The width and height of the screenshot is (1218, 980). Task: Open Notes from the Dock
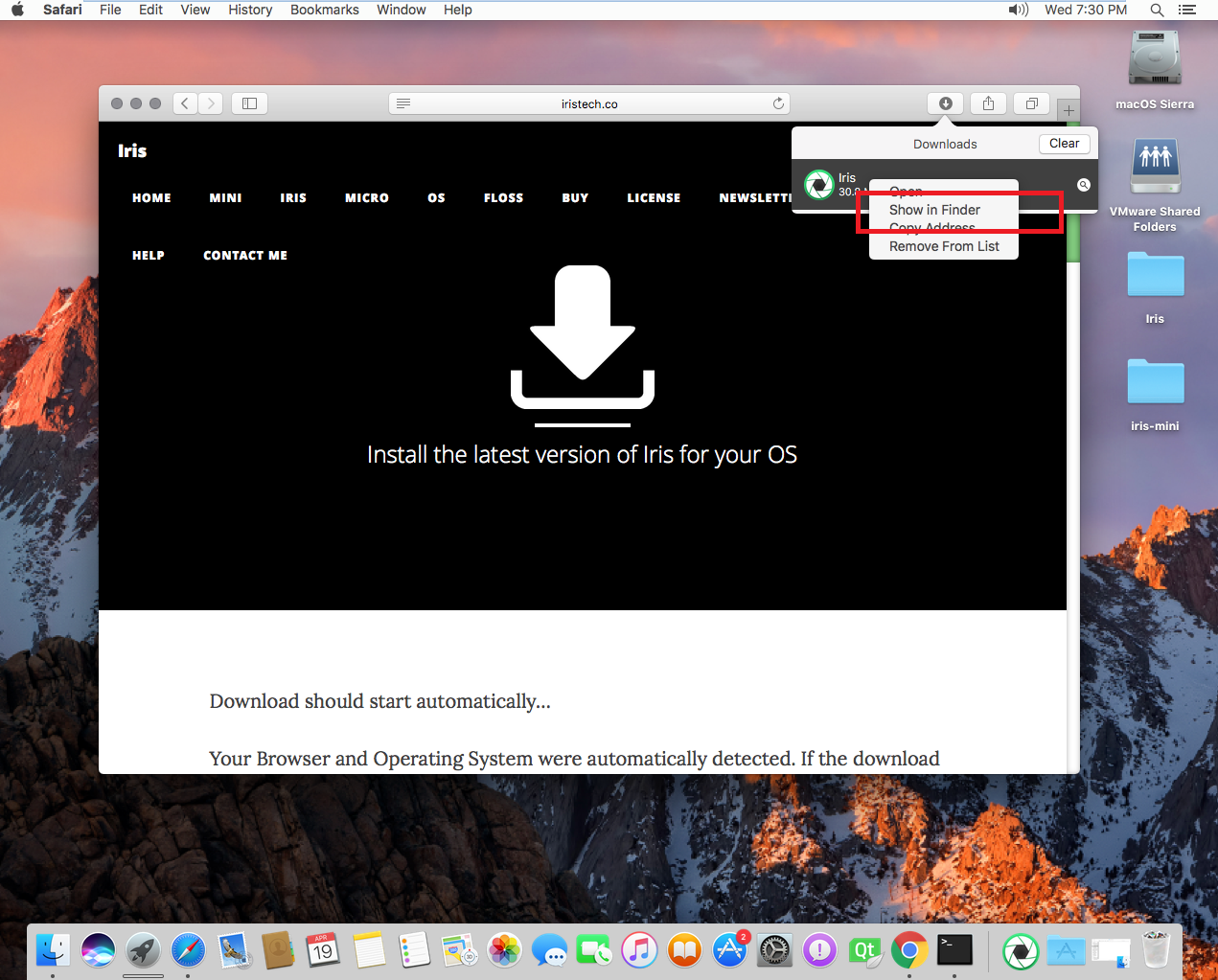[369, 950]
